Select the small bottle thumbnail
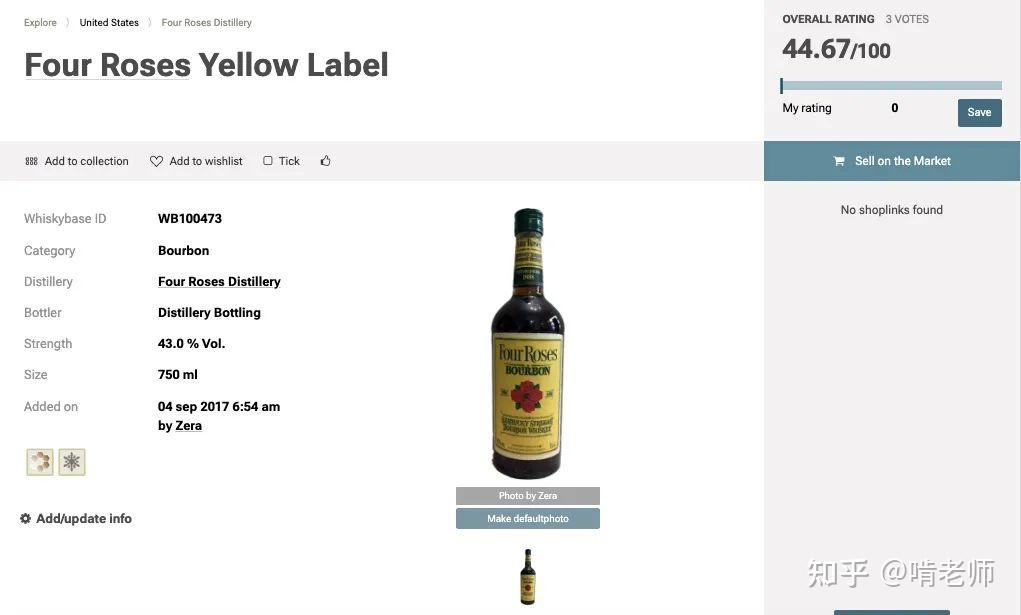 pos(527,576)
